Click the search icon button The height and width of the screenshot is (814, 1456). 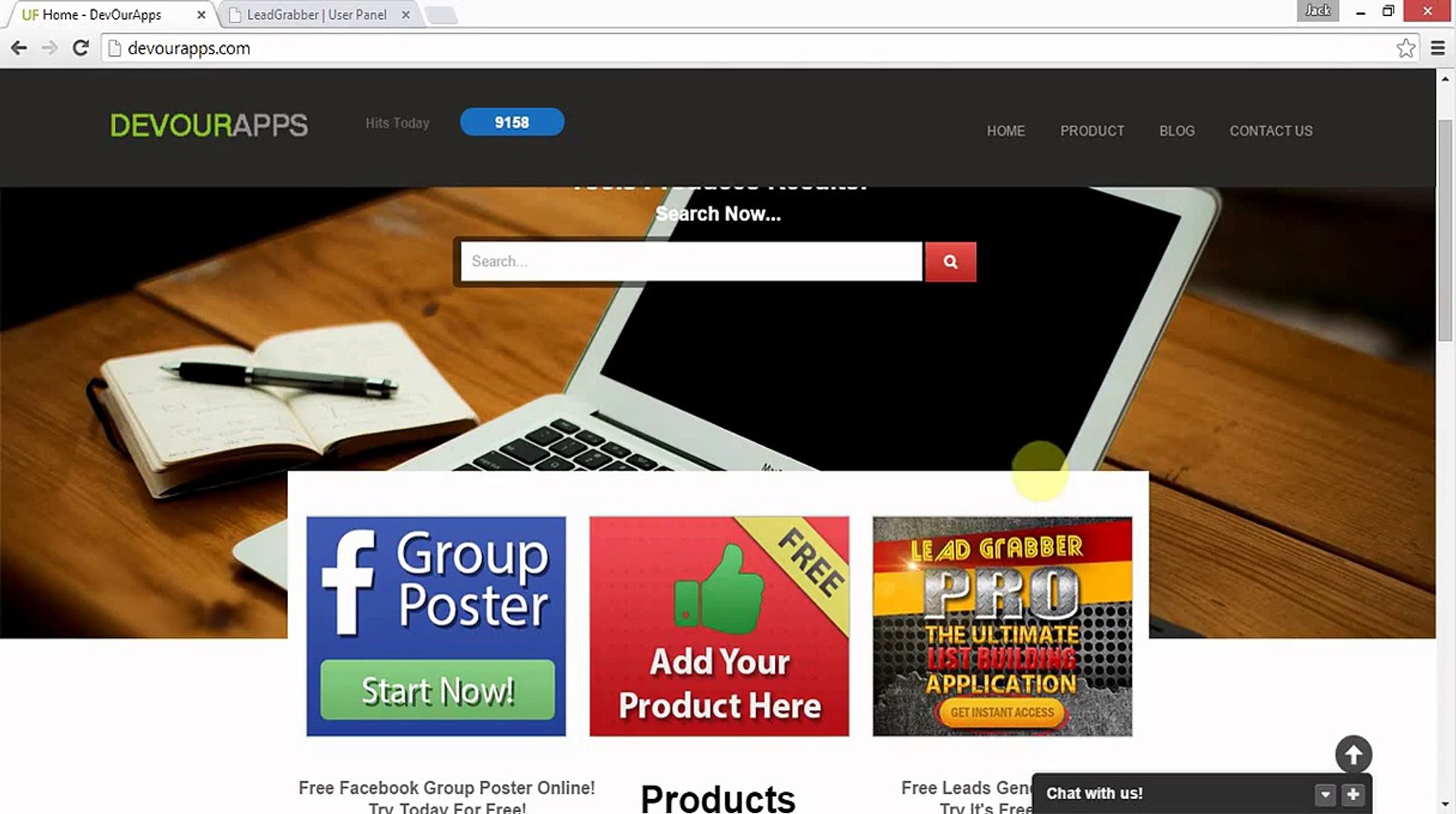950,261
